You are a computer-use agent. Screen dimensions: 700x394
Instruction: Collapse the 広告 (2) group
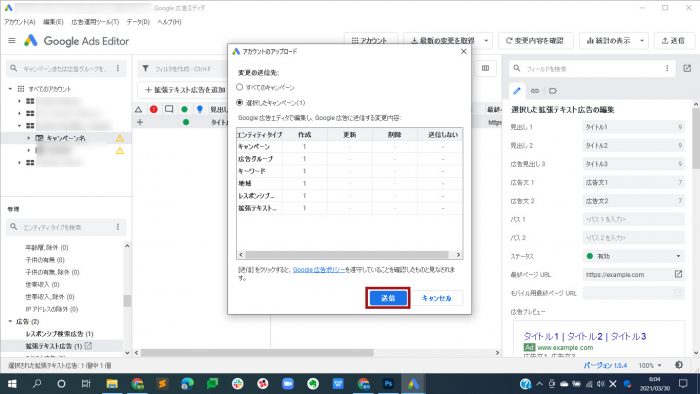tap(10, 321)
